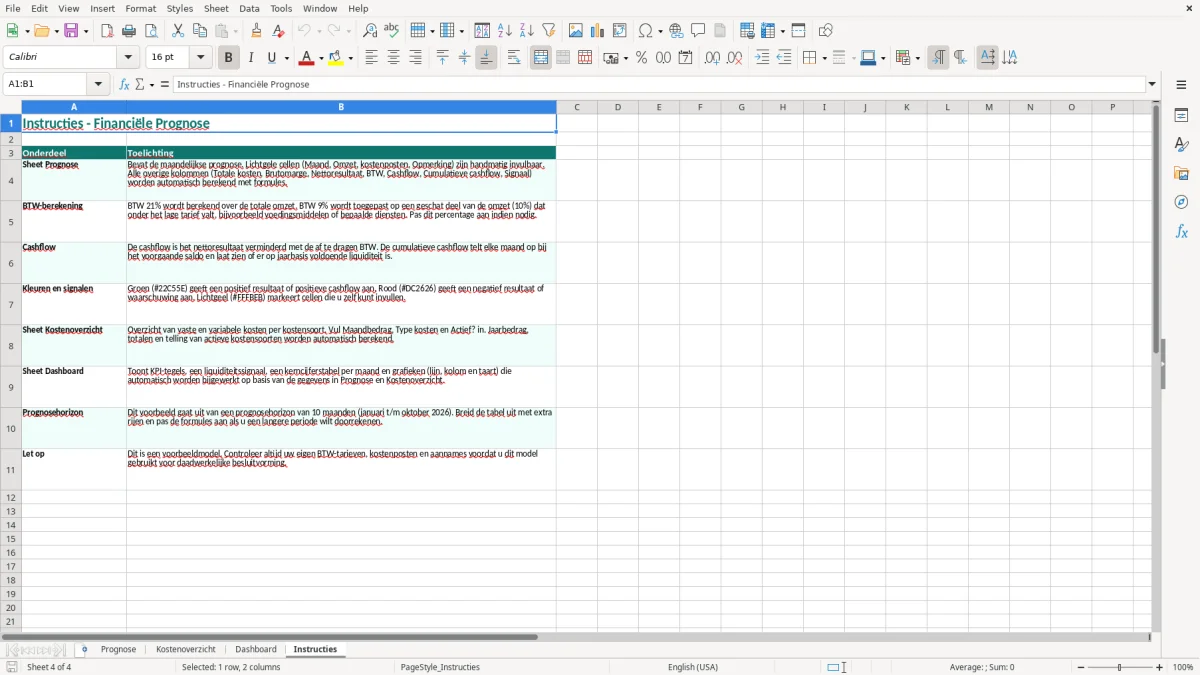
Task: Click English (USA) language in status bar
Action: tap(693, 667)
